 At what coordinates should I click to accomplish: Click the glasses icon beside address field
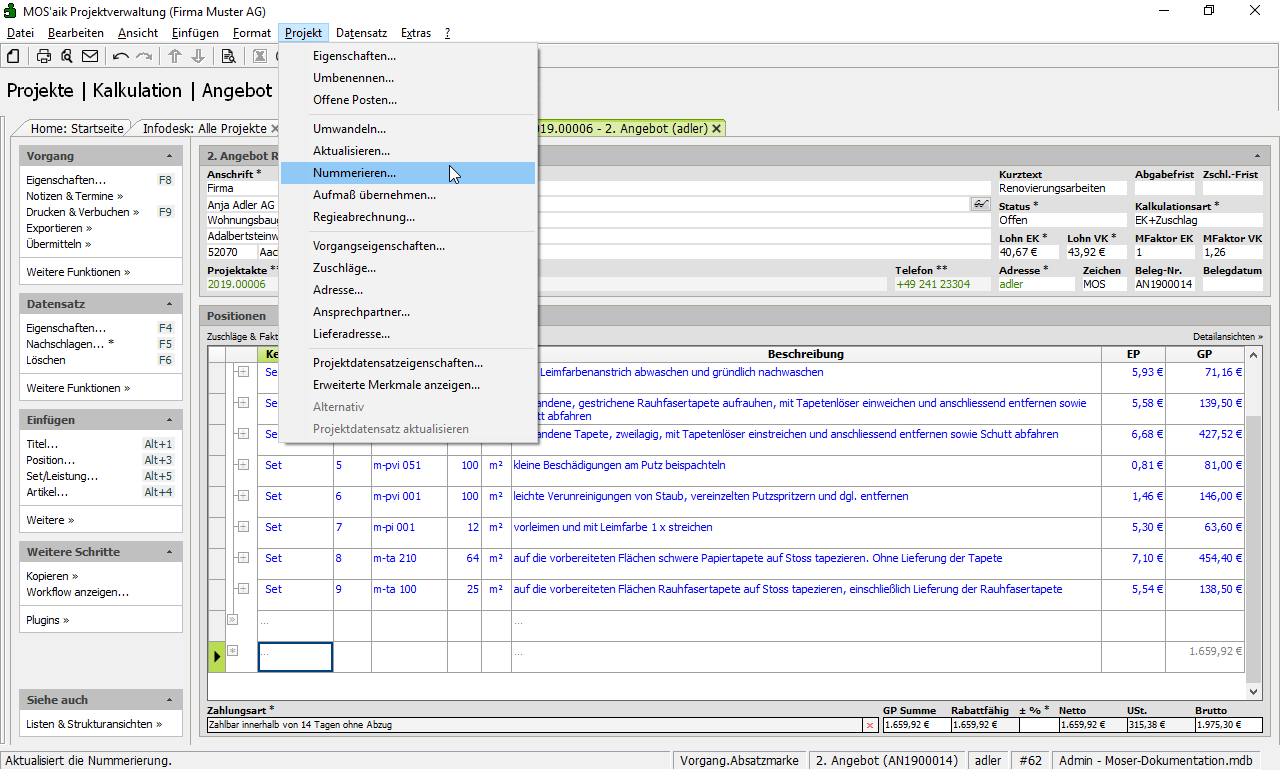(x=980, y=204)
